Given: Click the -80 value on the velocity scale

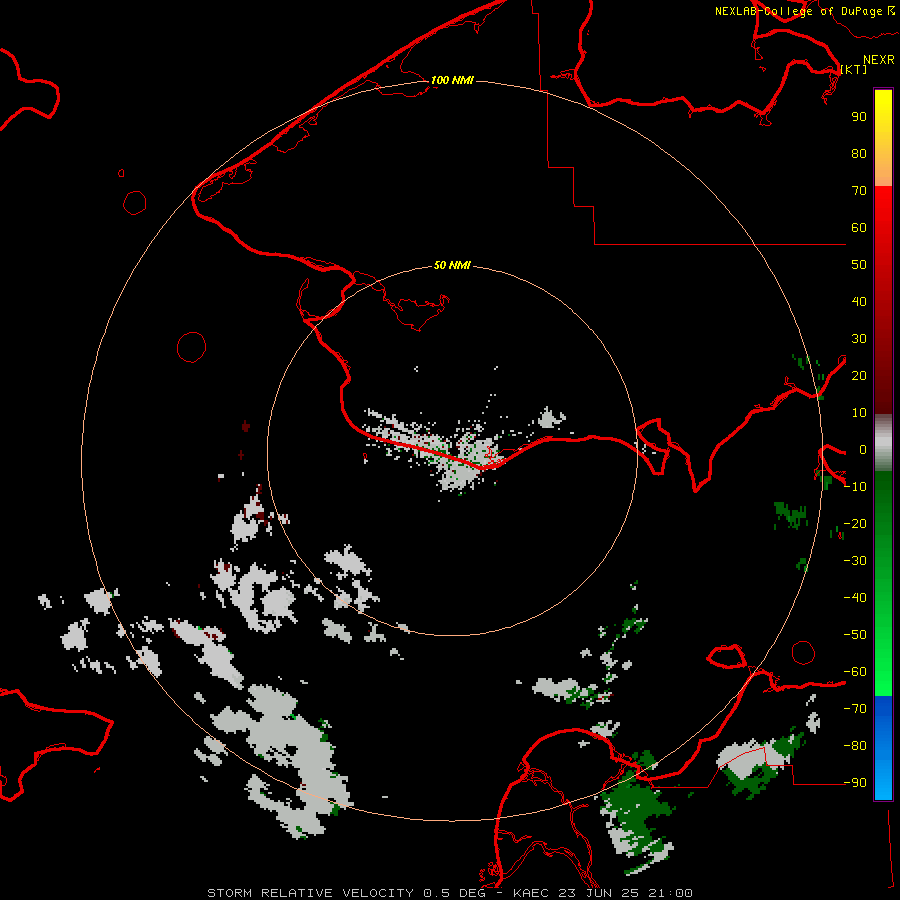Looking at the screenshot, I should pyautogui.click(x=855, y=746).
